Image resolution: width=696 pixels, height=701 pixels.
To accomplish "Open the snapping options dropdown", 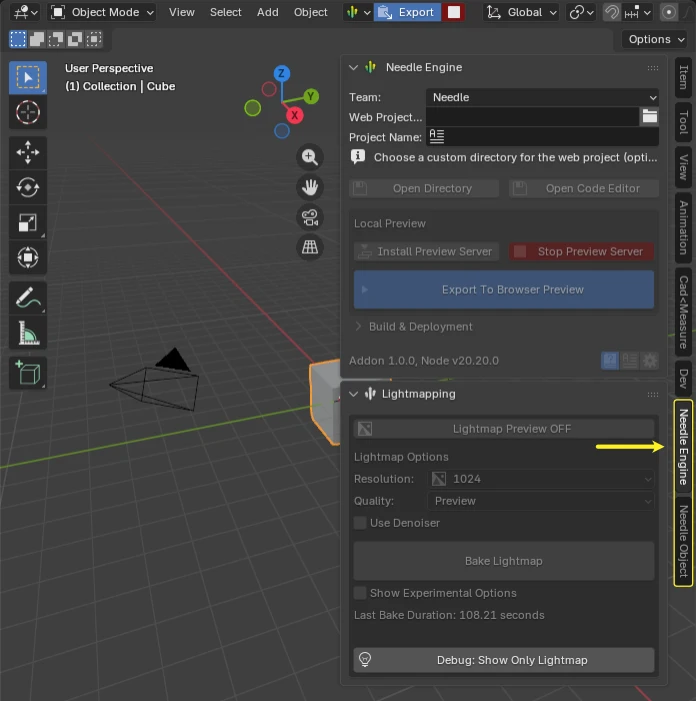I will [638, 12].
